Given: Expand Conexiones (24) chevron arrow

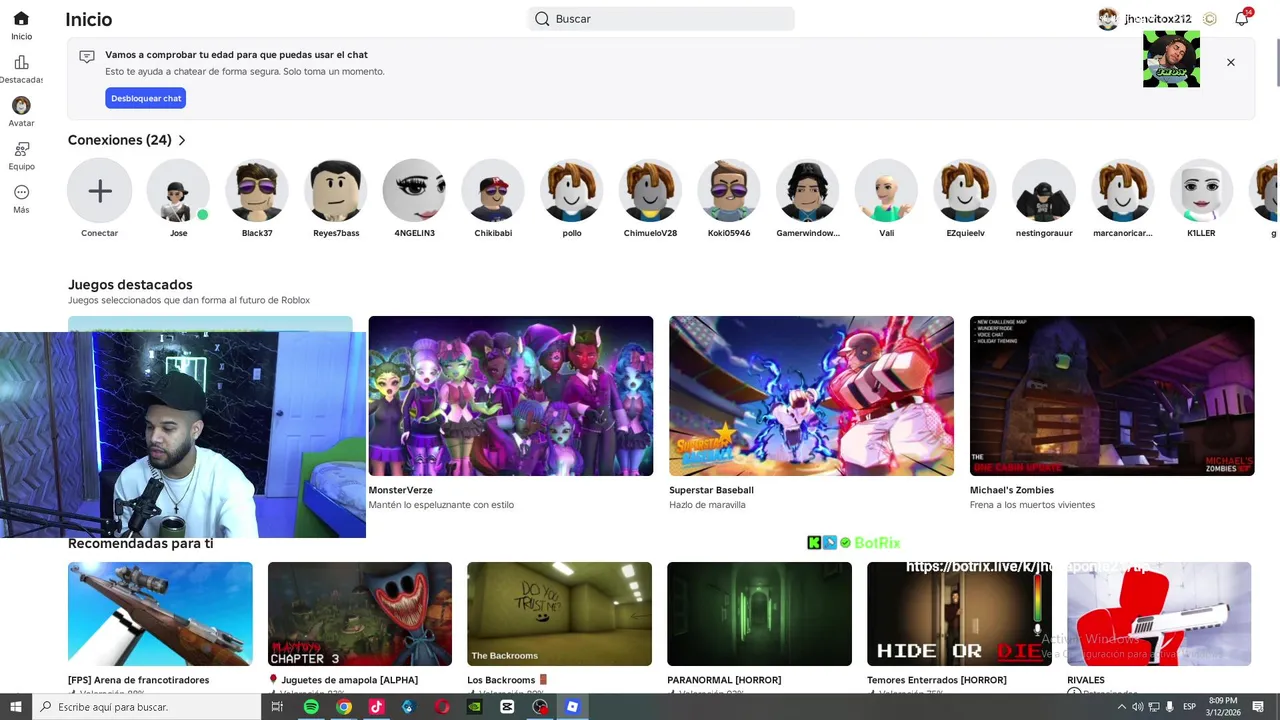Looking at the screenshot, I should coord(181,140).
